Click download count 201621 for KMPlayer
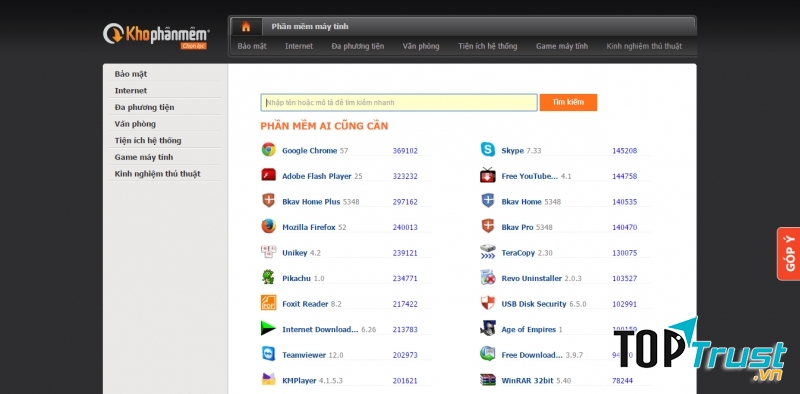Image resolution: width=800 pixels, height=394 pixels. coord(405,380)
